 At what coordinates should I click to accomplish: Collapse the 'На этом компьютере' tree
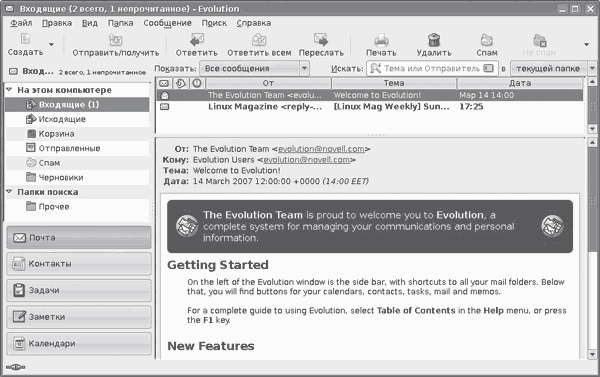(x=10, y=90)
